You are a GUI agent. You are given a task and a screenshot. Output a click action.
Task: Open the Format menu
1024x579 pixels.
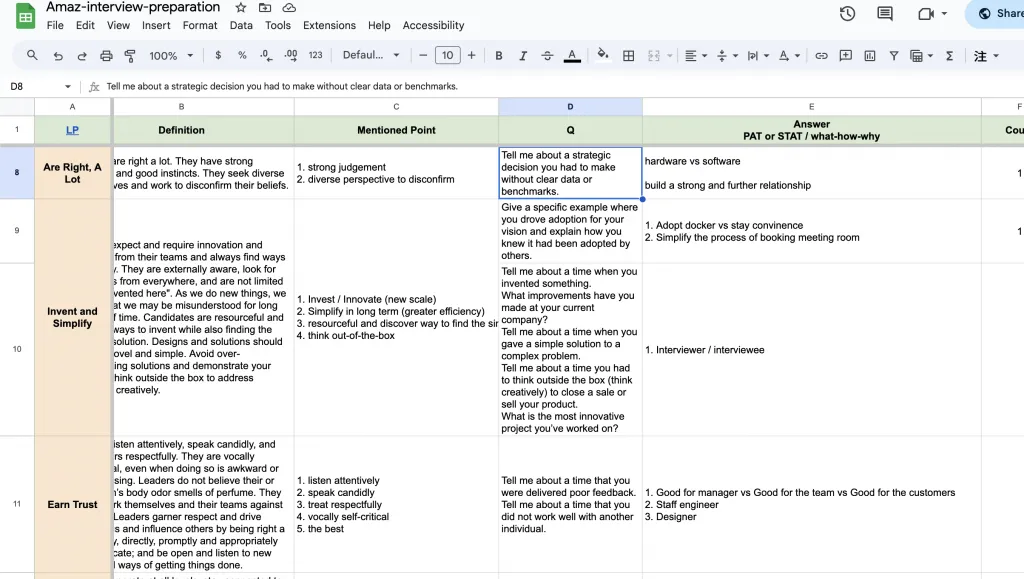(200, 25)
